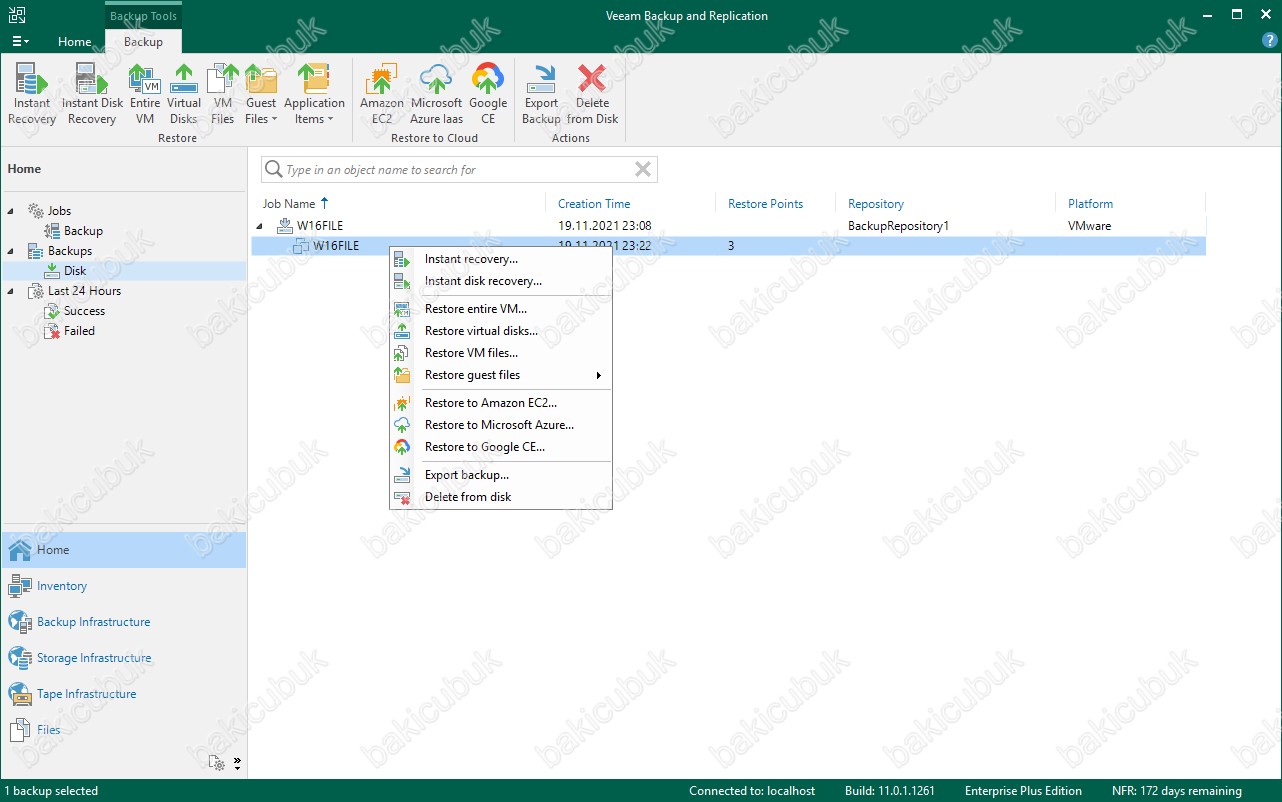The width and height of the screenshot is (1282, 802).
Task: Click BackupRepository1 cell
Action: click(897, 226)
